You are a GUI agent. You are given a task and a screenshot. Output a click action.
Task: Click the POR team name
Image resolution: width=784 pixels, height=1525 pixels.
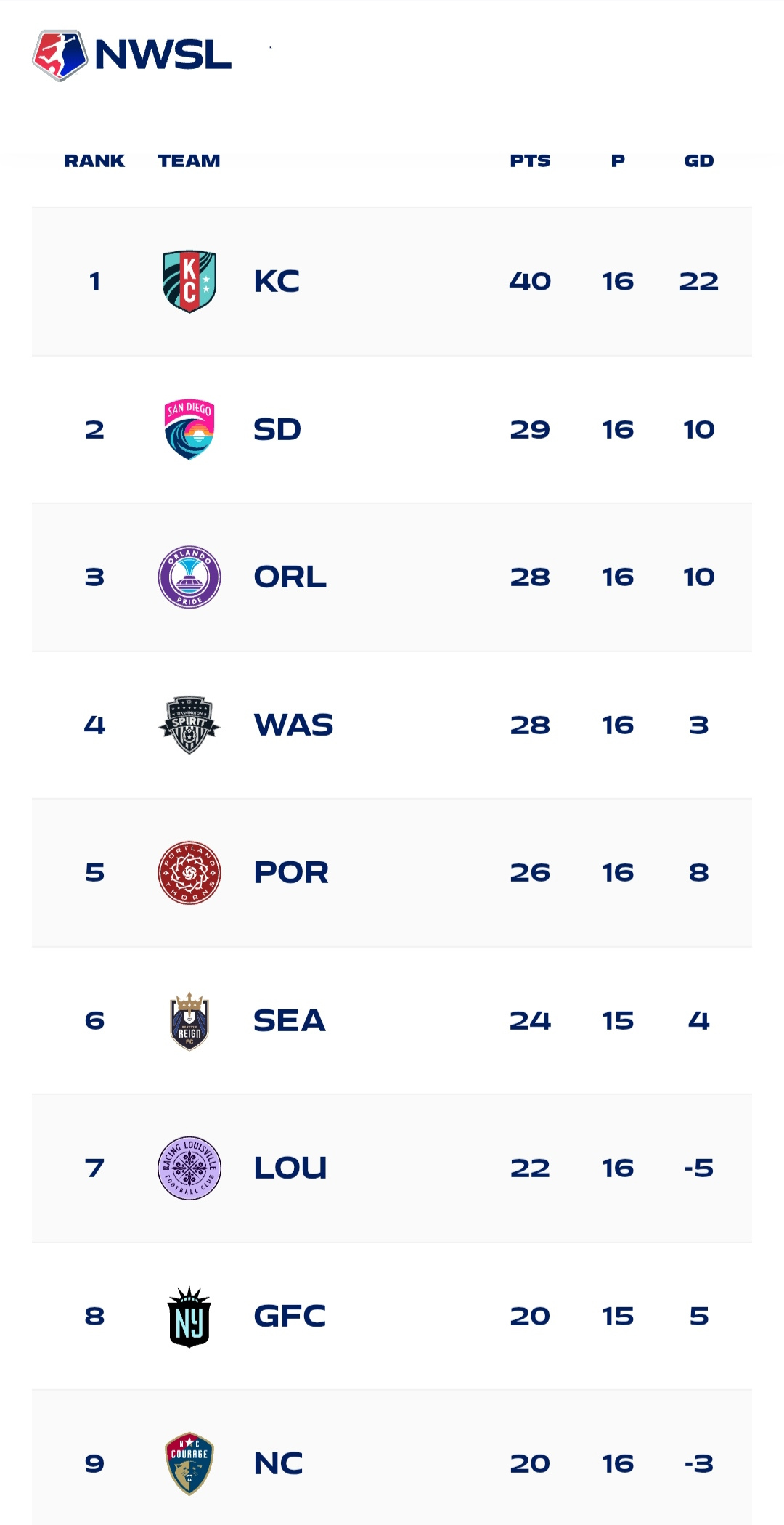click(x=291, y=872)
